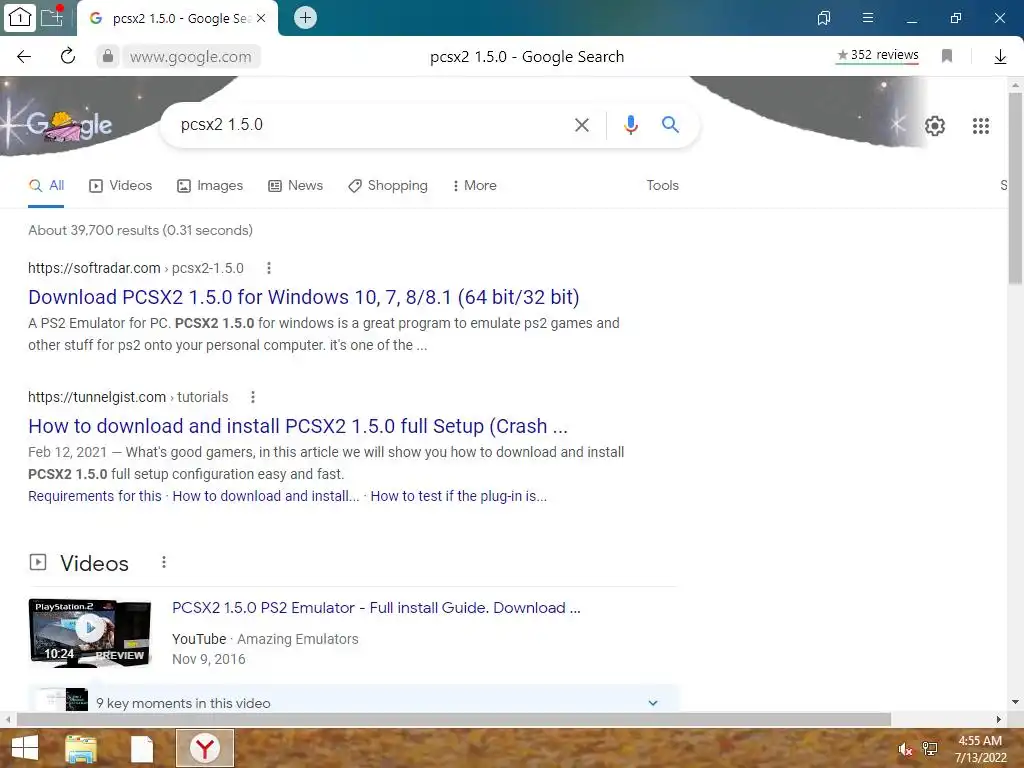Open the browser hamburger menu

(x=868, y=18)
